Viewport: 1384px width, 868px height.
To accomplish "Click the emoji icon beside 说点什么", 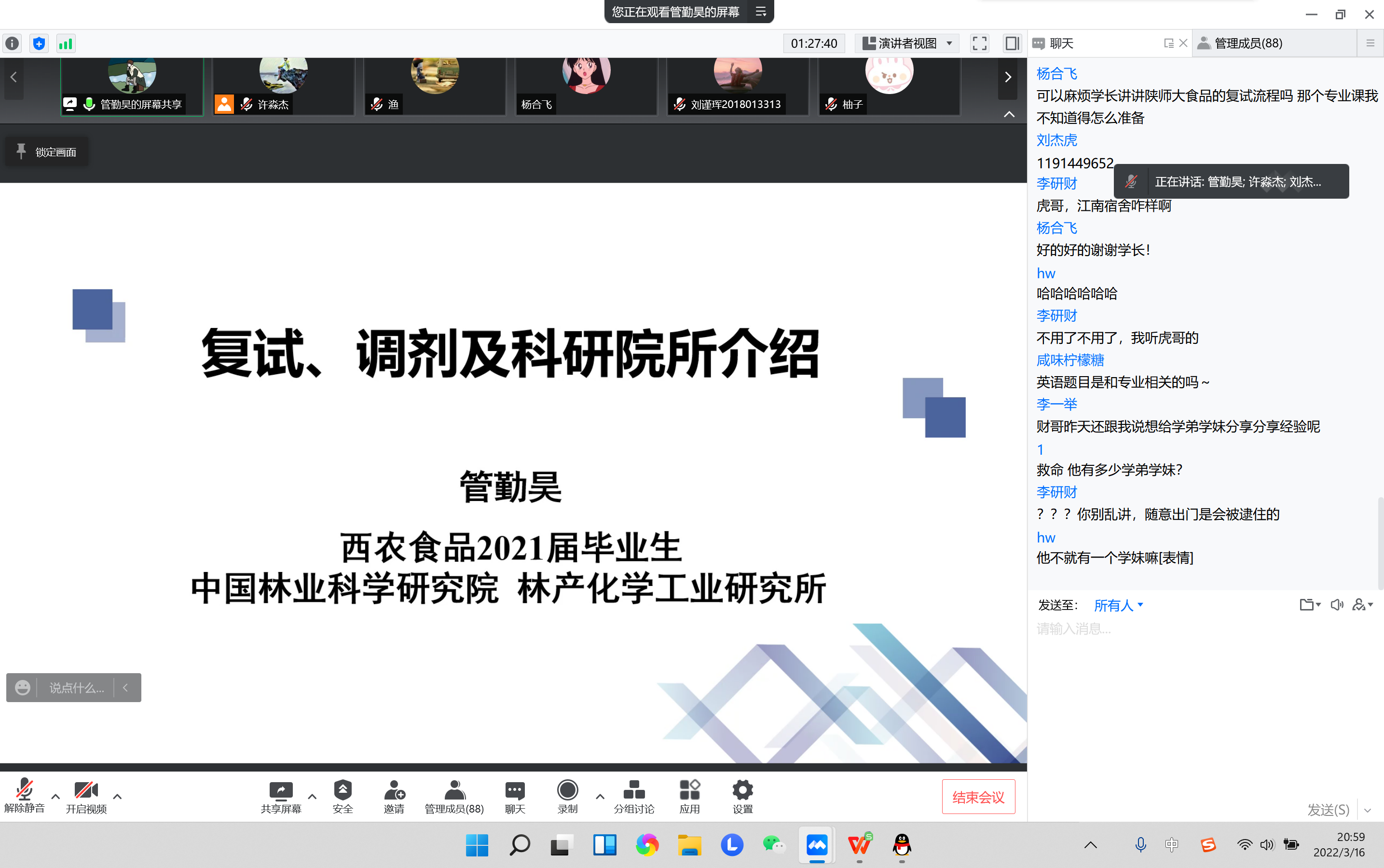I will (22, 687).
